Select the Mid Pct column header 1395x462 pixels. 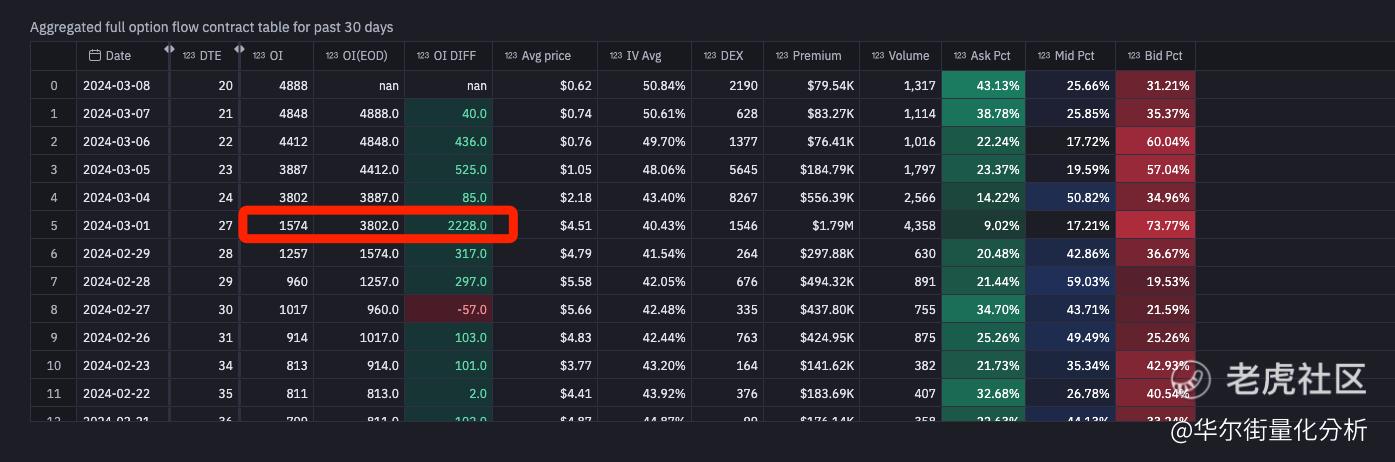[1074, 56]
